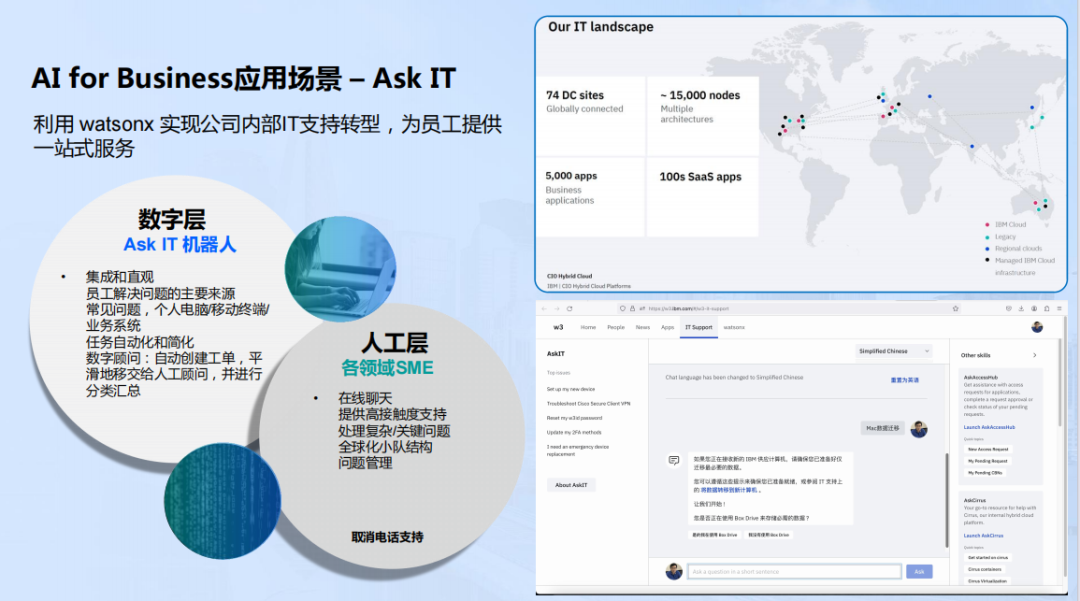The height and width of the screenshot is (601, 1080).
Task: Bookmark the page with the star icon
Action: (955, 308)
